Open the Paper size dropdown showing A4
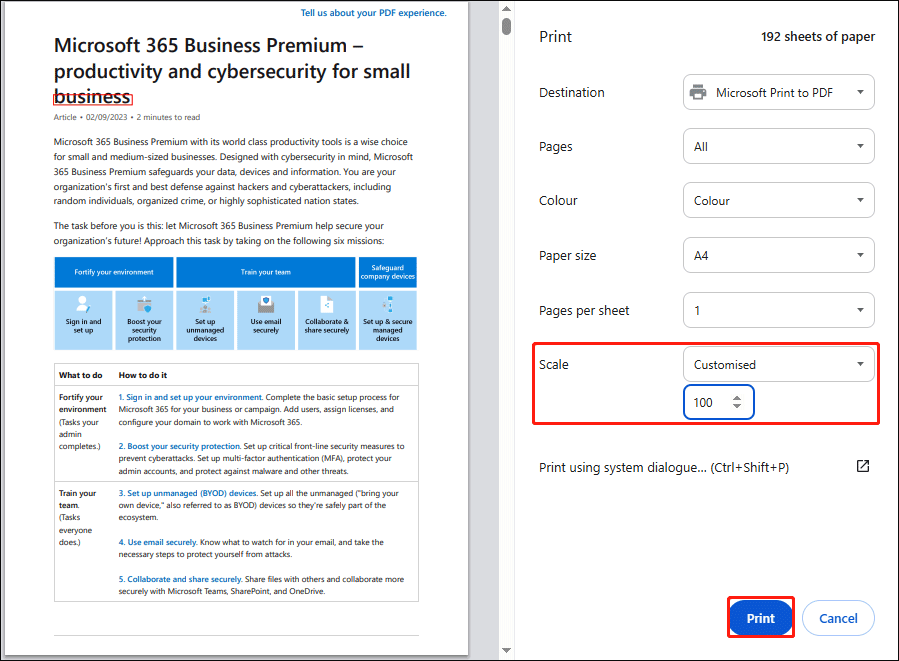 (779, 255)
